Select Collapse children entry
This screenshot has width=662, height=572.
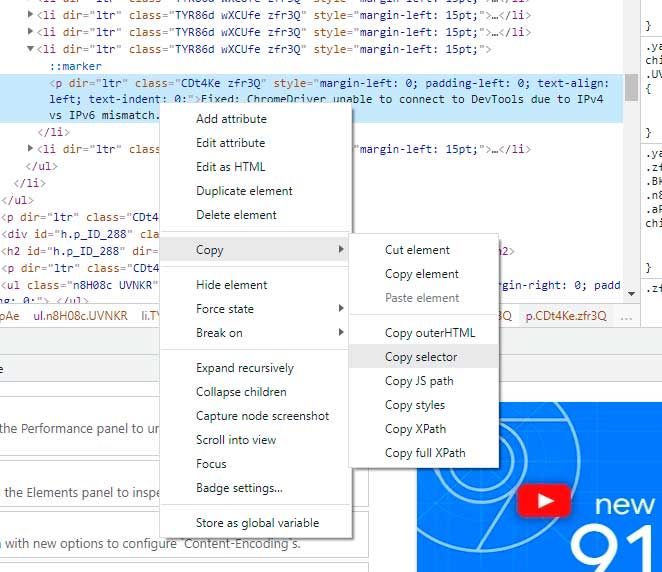point(256,392)
